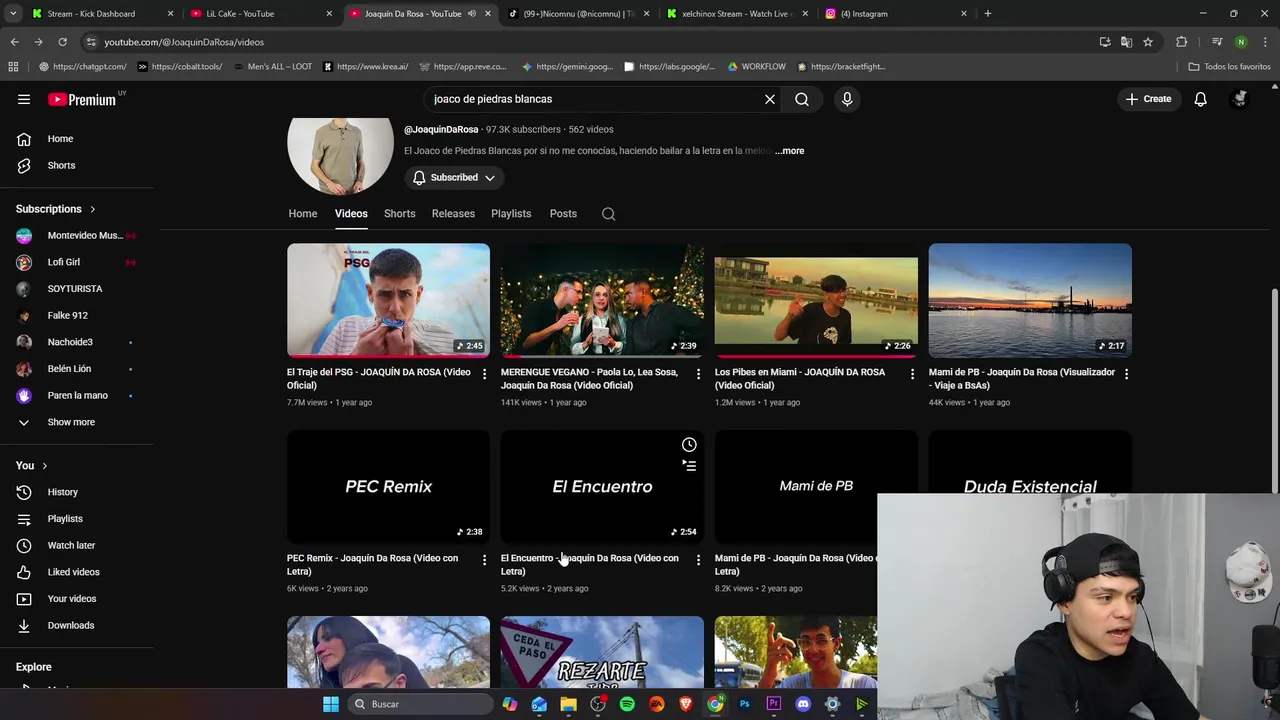Click the search magnifier button
1280x720 pixels.
point(802,99)
